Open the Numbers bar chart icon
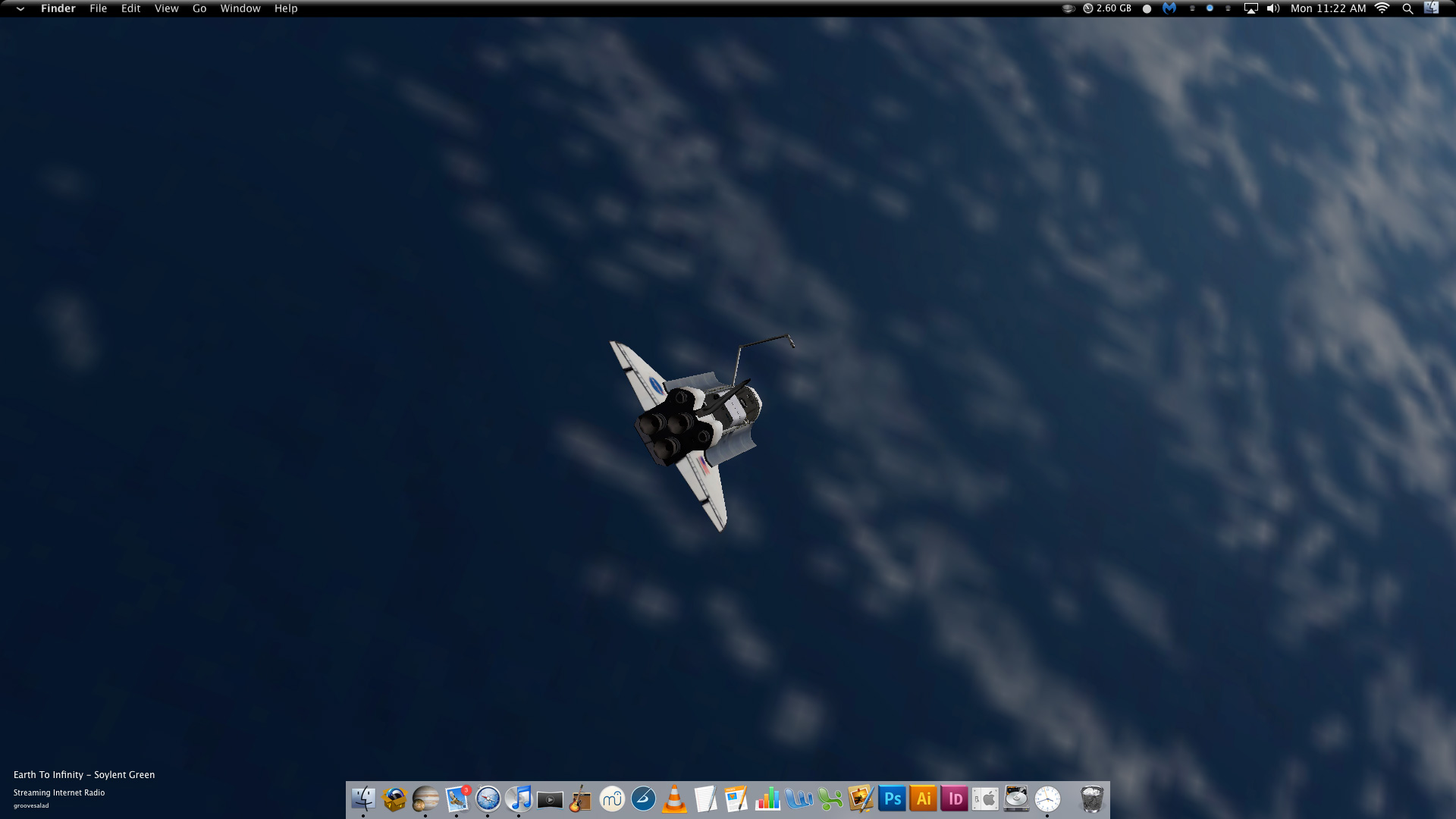The width and height of the screenshot is (1456, 819). [x=767, y=799]
